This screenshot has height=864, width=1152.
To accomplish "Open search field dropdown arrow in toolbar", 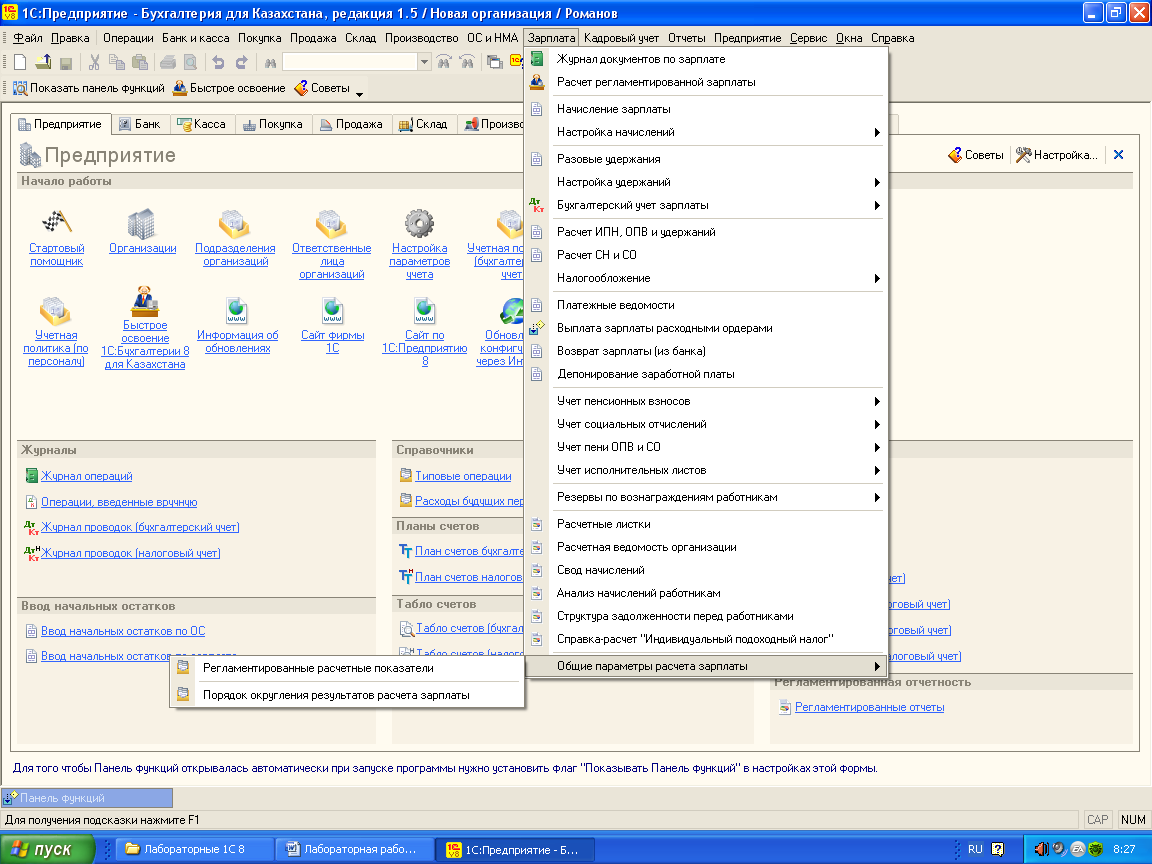I will point(424,63).
